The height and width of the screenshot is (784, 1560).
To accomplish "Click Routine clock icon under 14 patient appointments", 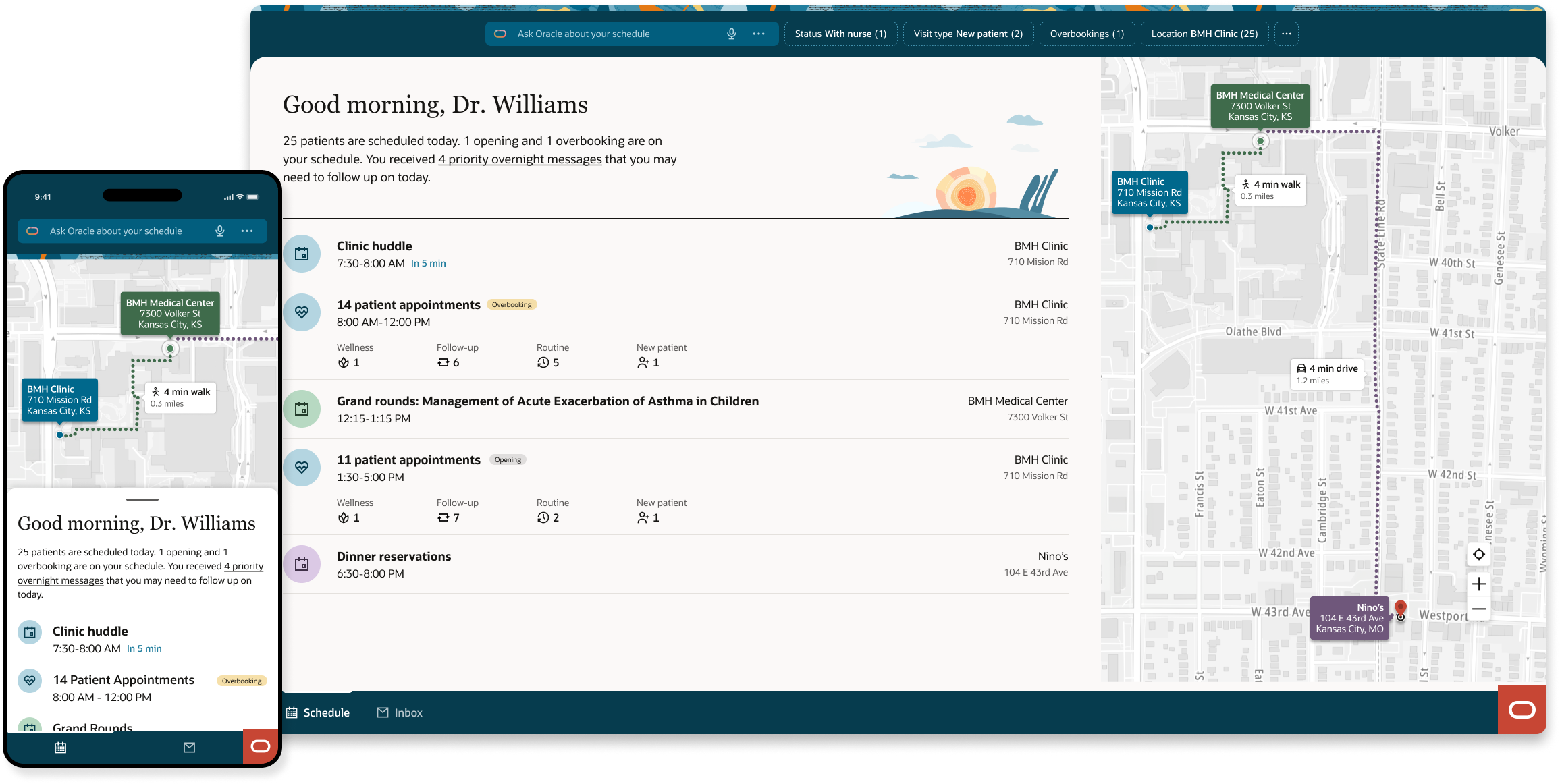I will 543,362.
